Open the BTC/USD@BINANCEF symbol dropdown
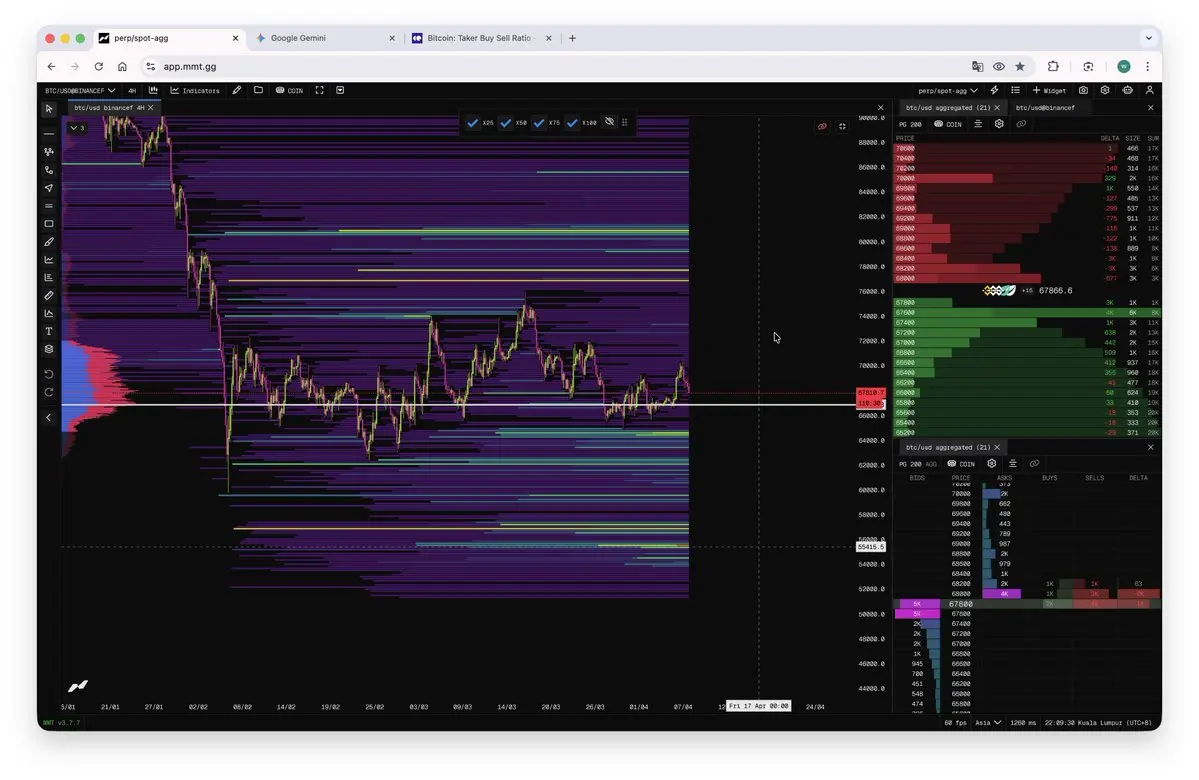Viewport: 1199px width, 780px height. (80, 90)
